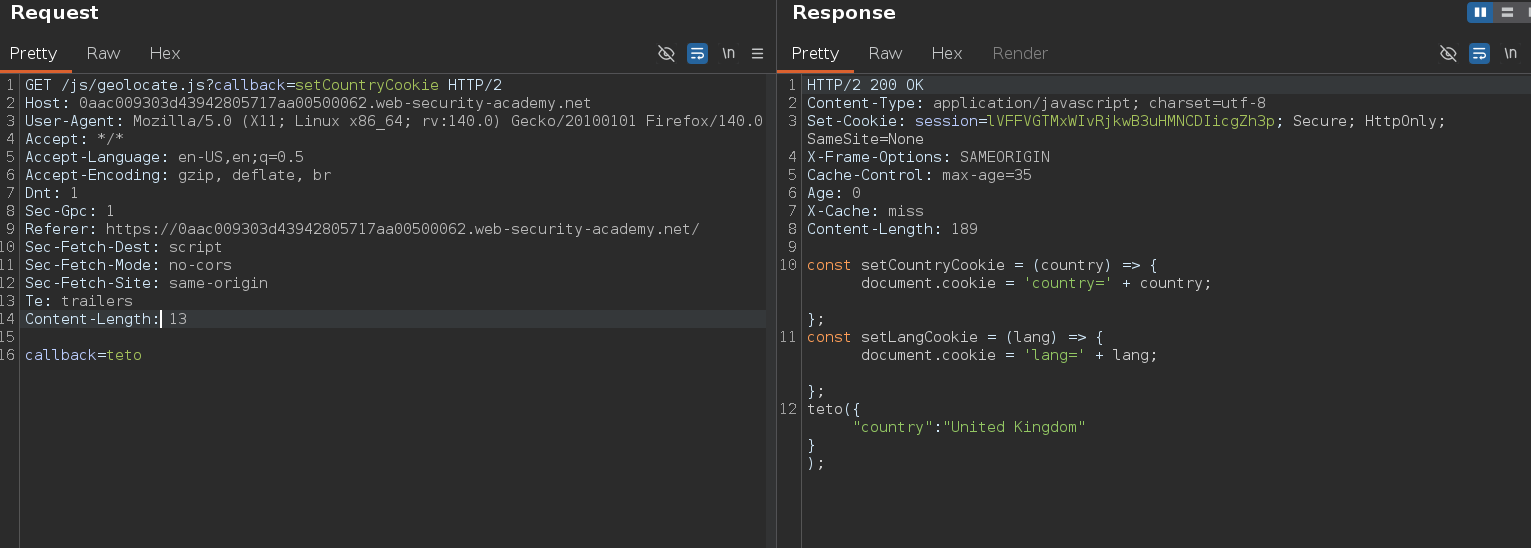
Task: Click the SameSite=None cookie attribute line
Action: 865,139
